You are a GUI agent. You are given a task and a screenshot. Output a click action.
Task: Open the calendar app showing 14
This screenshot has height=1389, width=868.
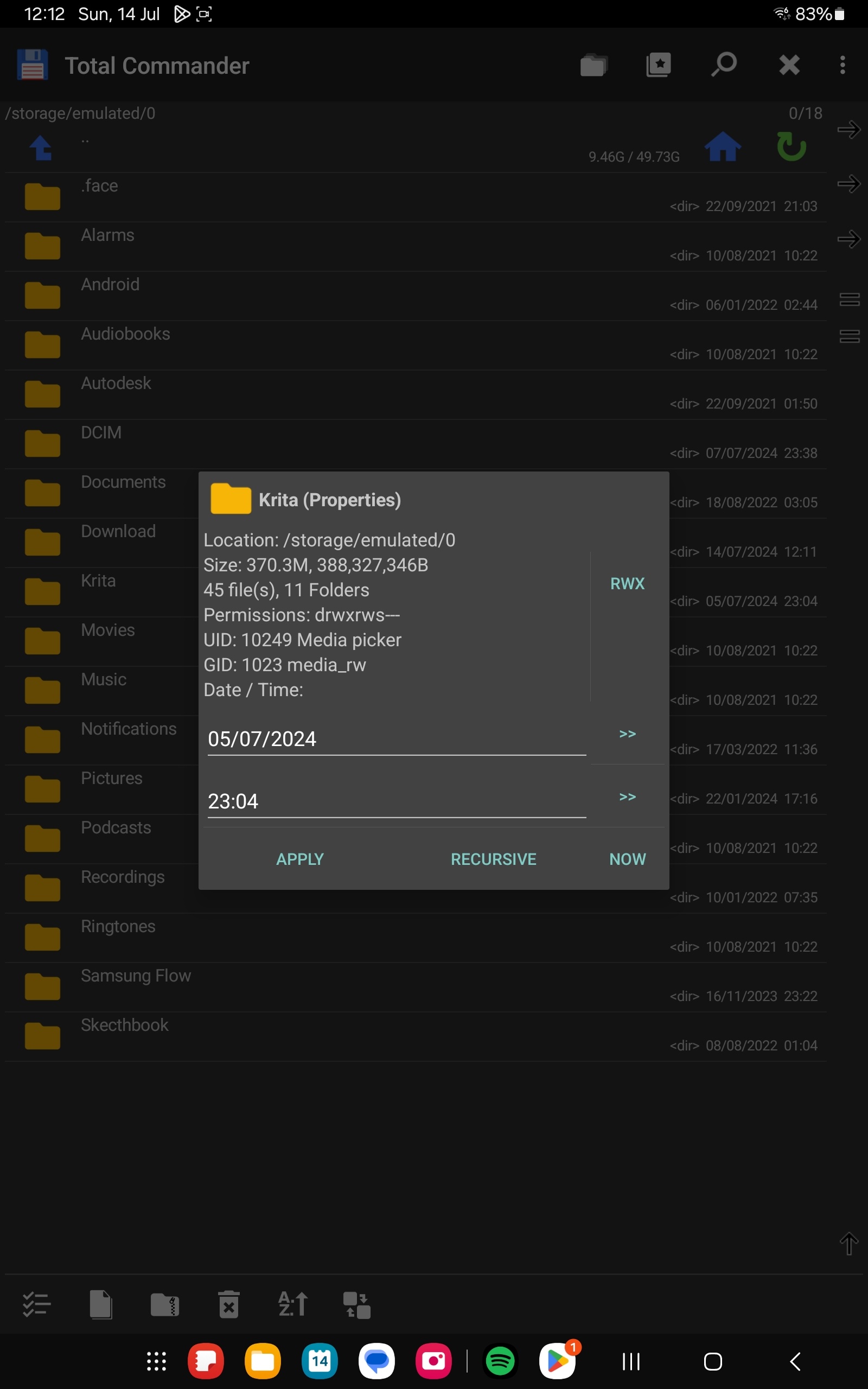click(320, 1361)
